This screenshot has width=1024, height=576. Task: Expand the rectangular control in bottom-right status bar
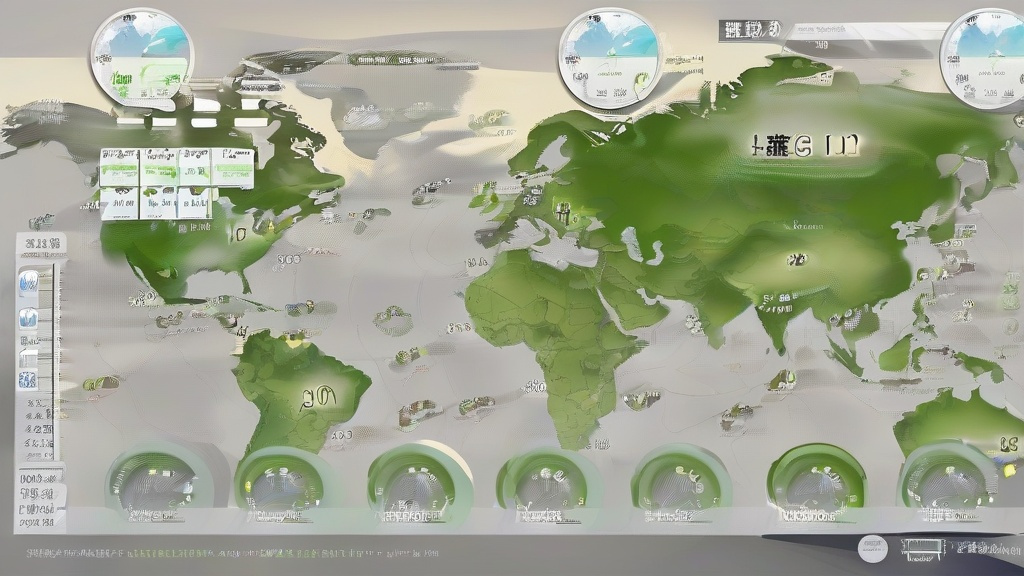point(922,546)
